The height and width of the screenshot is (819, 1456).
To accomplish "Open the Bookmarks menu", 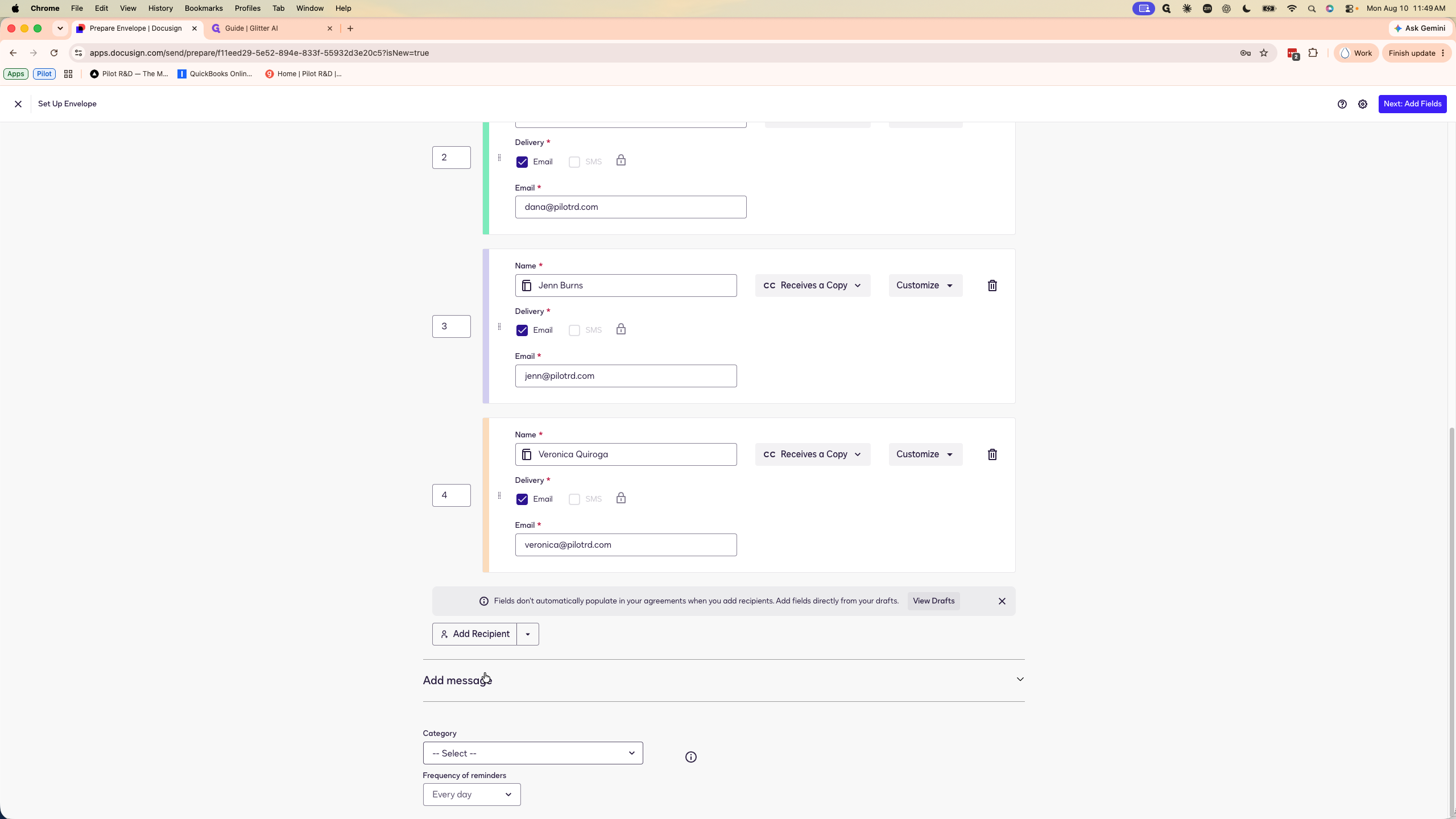I will (x=204, y=9).
